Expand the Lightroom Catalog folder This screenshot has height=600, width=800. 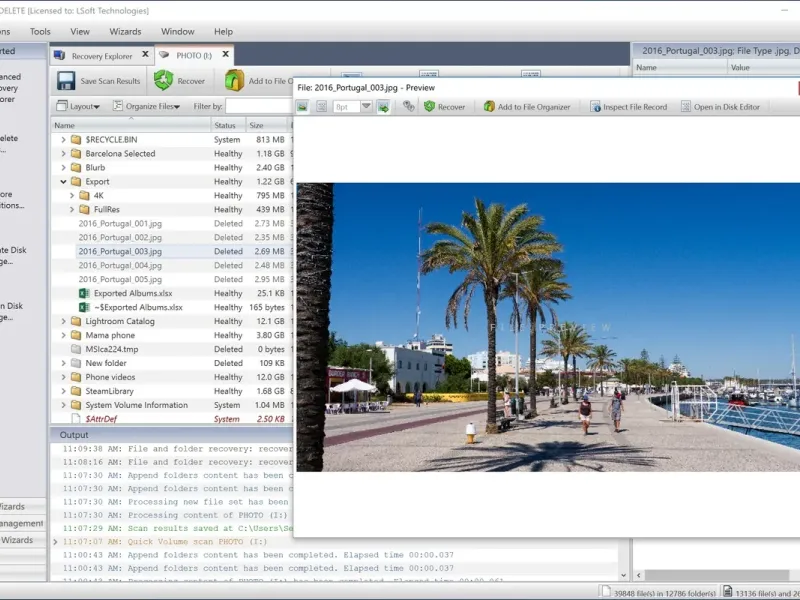64,322
